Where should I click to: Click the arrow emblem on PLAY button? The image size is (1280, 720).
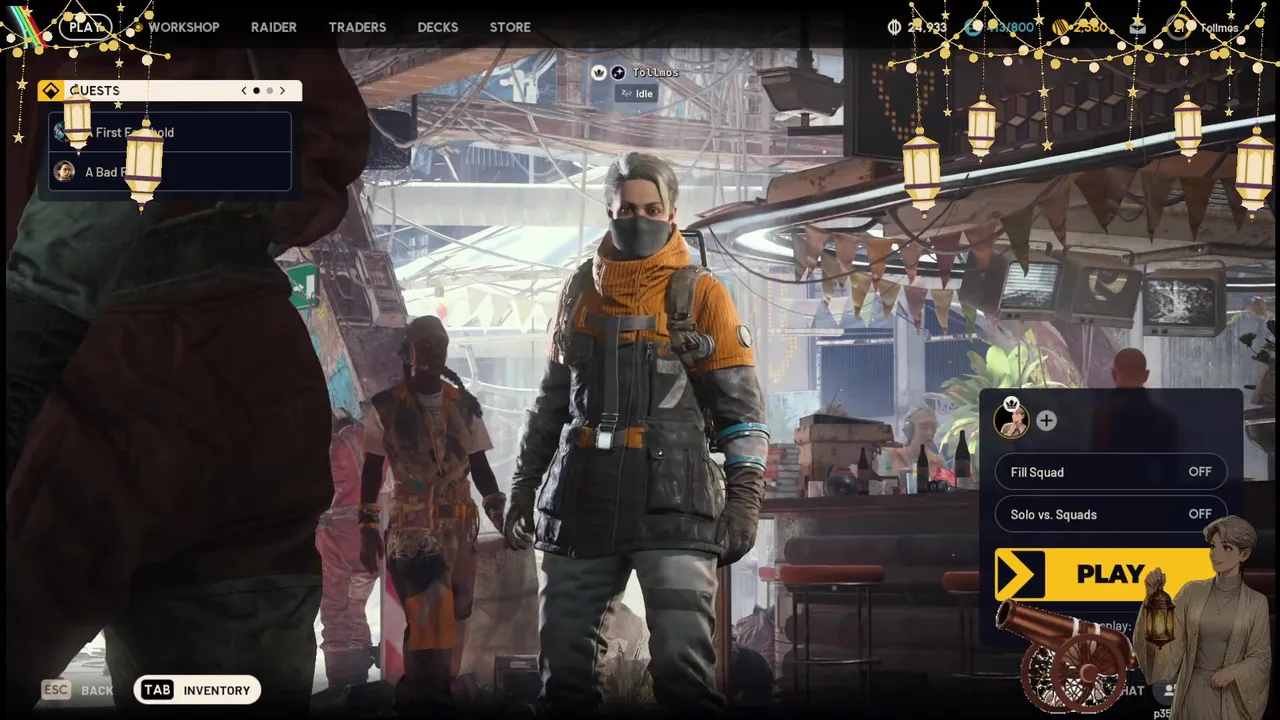click(x=1020, y=574)
